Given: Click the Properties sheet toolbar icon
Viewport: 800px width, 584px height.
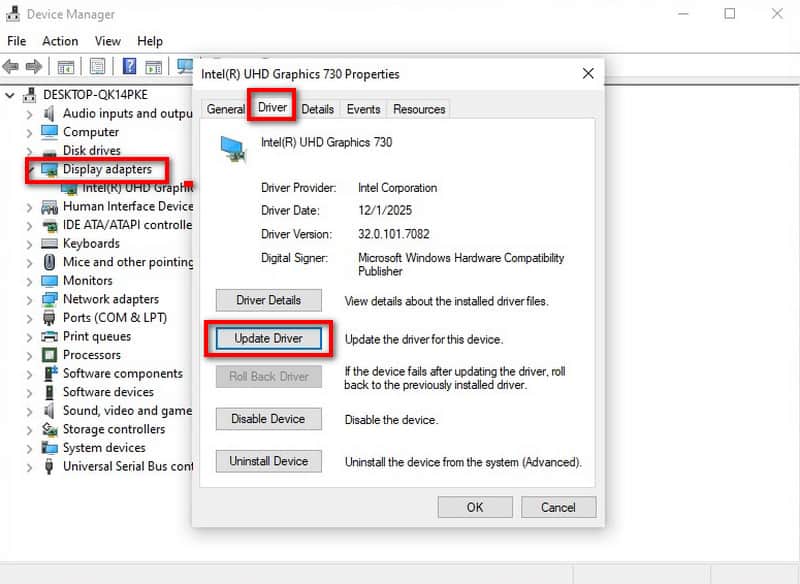Looking at the screenshot, I should coord(97,67).
